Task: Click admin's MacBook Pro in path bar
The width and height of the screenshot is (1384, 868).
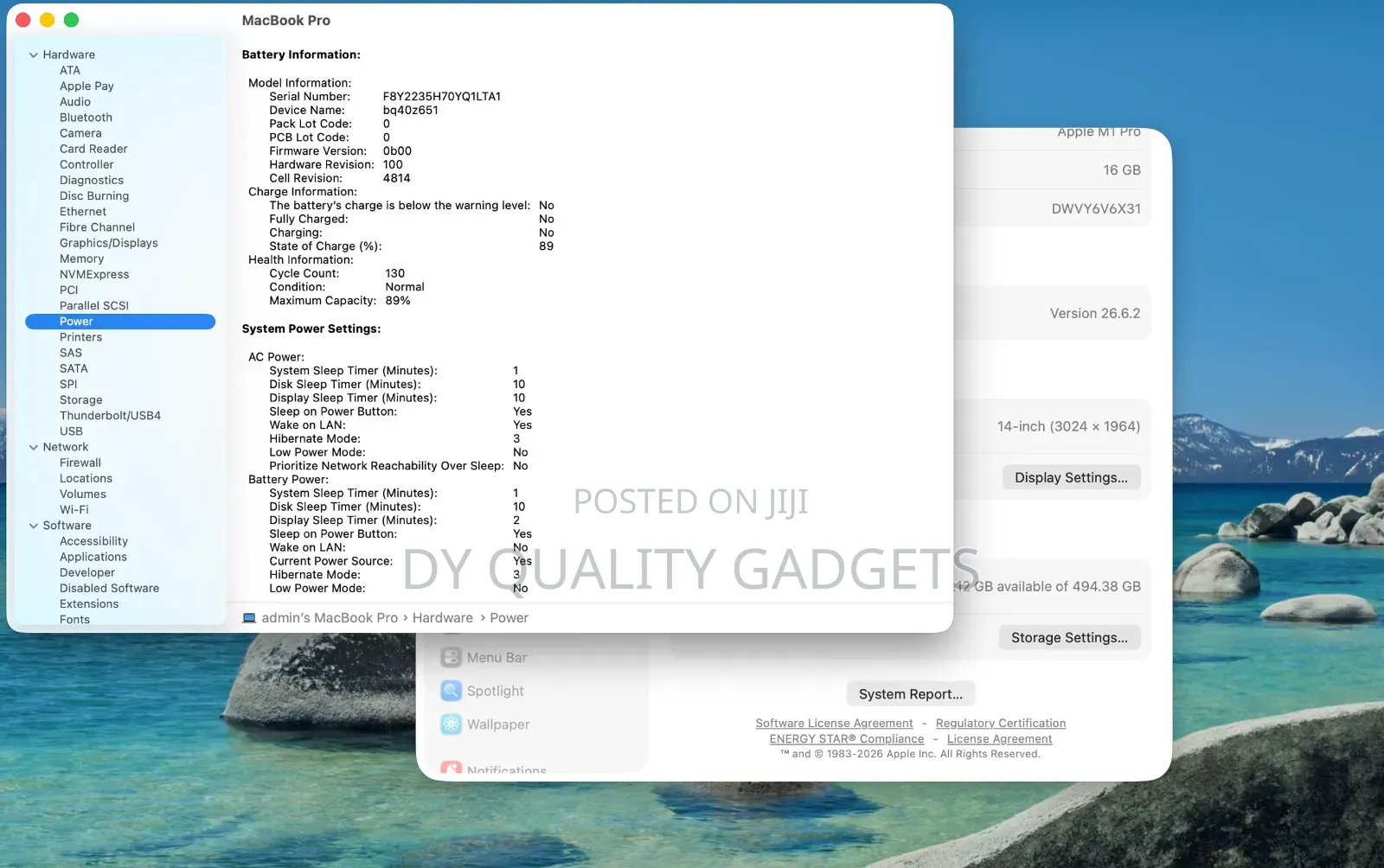Action: tap(330, 618)
